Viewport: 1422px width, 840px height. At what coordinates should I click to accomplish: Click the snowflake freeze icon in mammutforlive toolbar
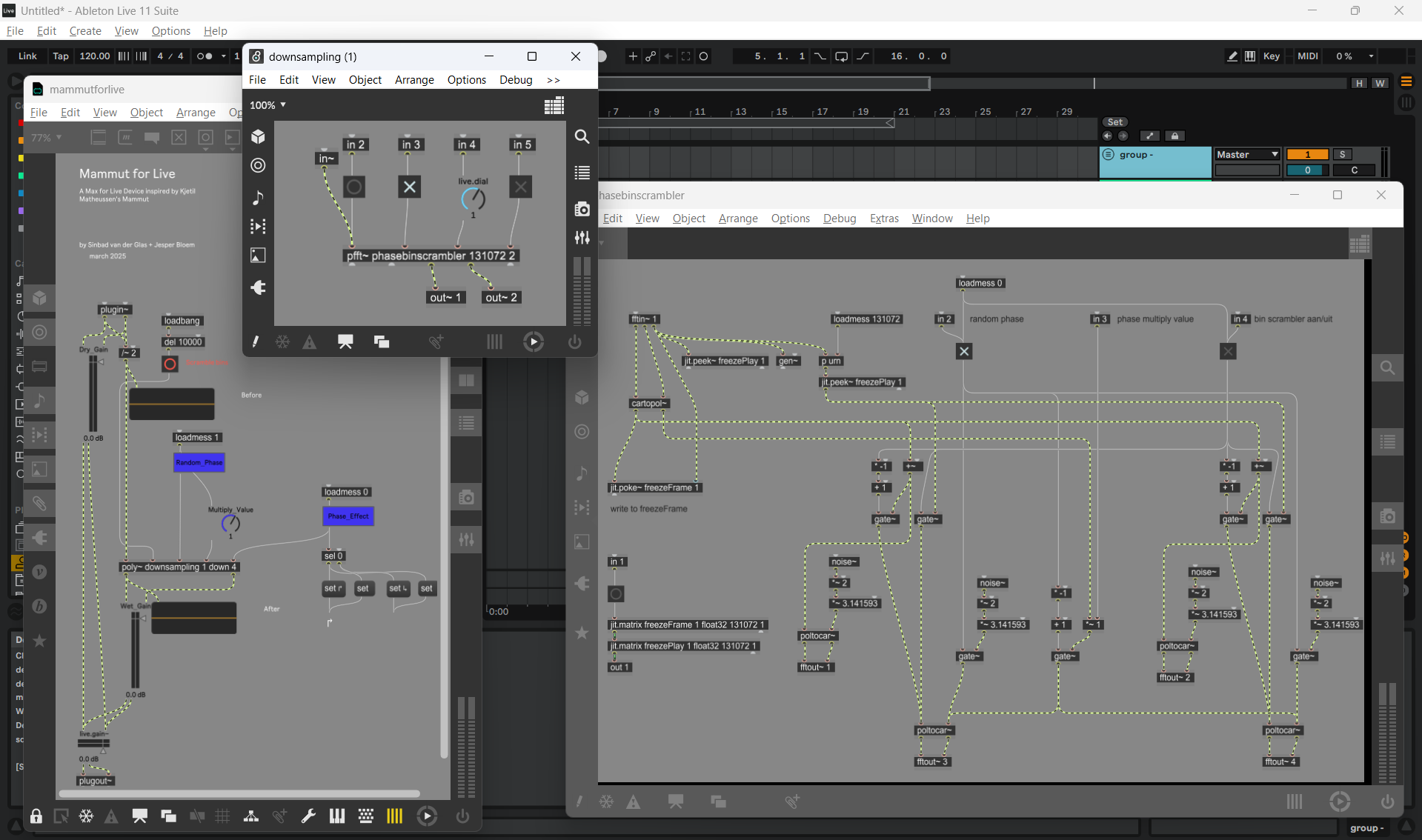tap(87, 816)
